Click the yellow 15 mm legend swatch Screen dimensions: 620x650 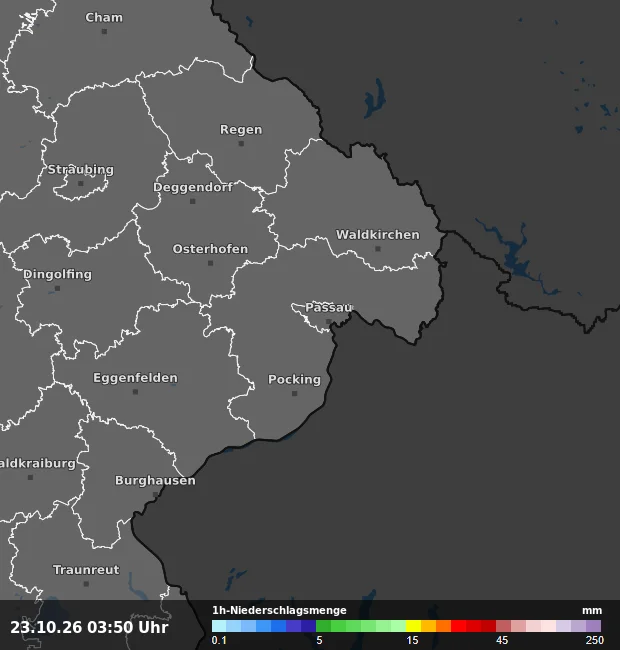pos(413,626)
